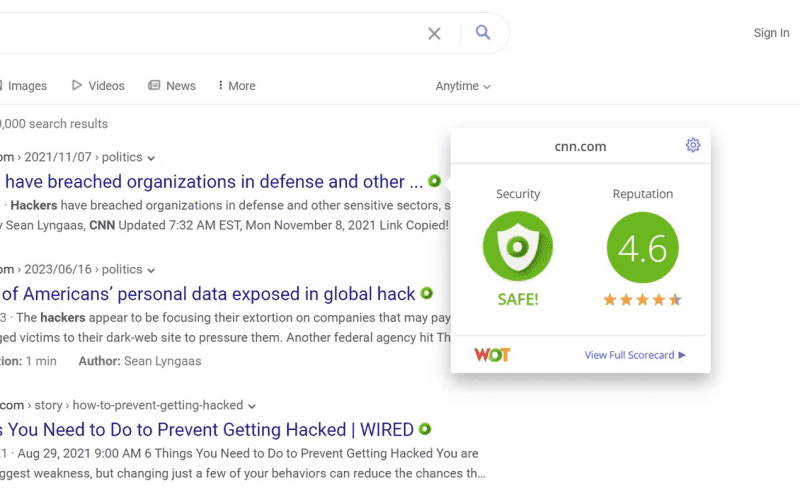The image size is (800, 500).
Task: Expand the Anytime filter dropdown
Action: click(463, 86)
